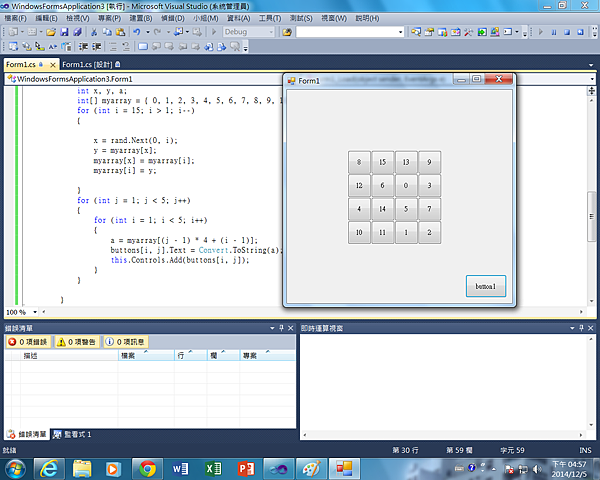This screenshot has width=600, height=480.
Task: Open Google Chrome from the taskbar
Action: (x=148, y=467)
